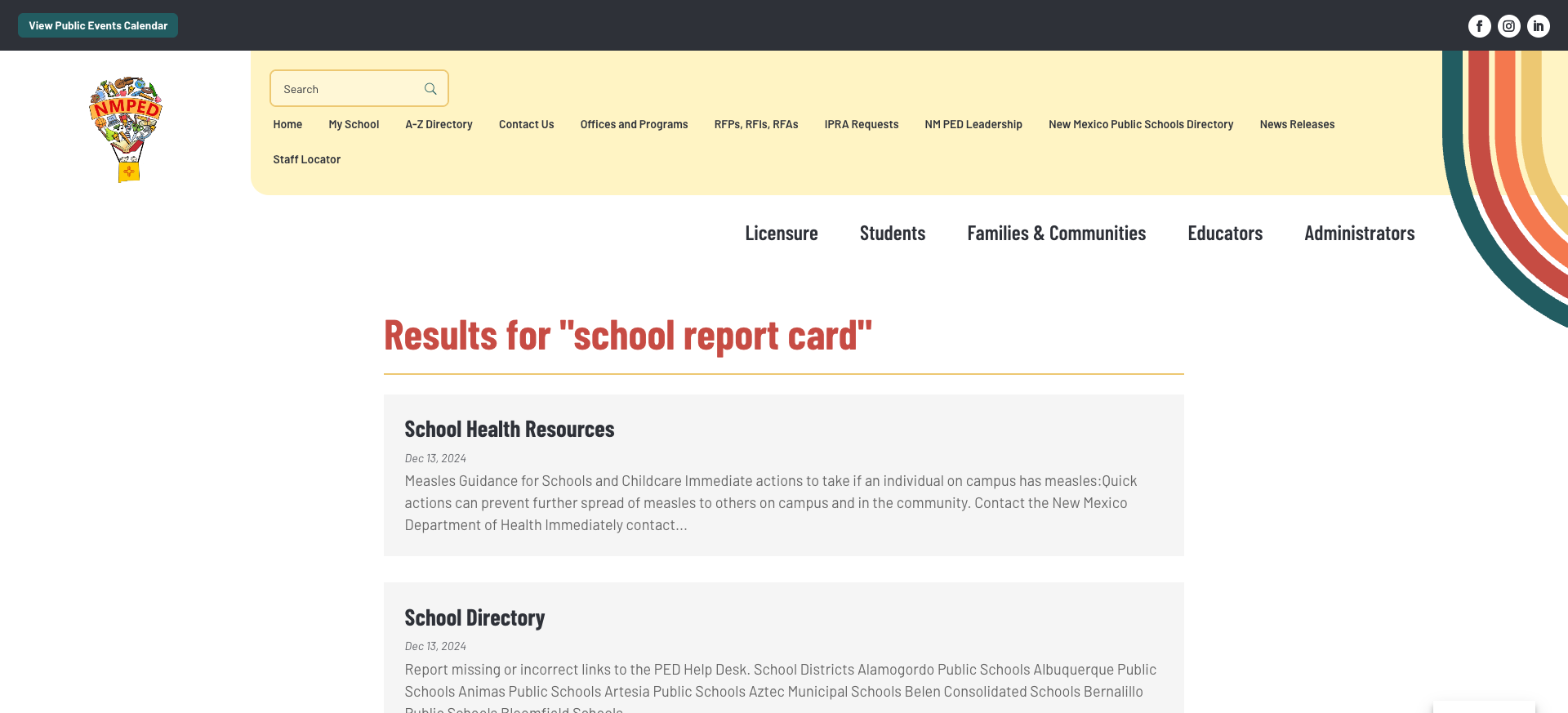Click the NMPED balloon logo
1568x713 pixels.
tap(126, 129)
